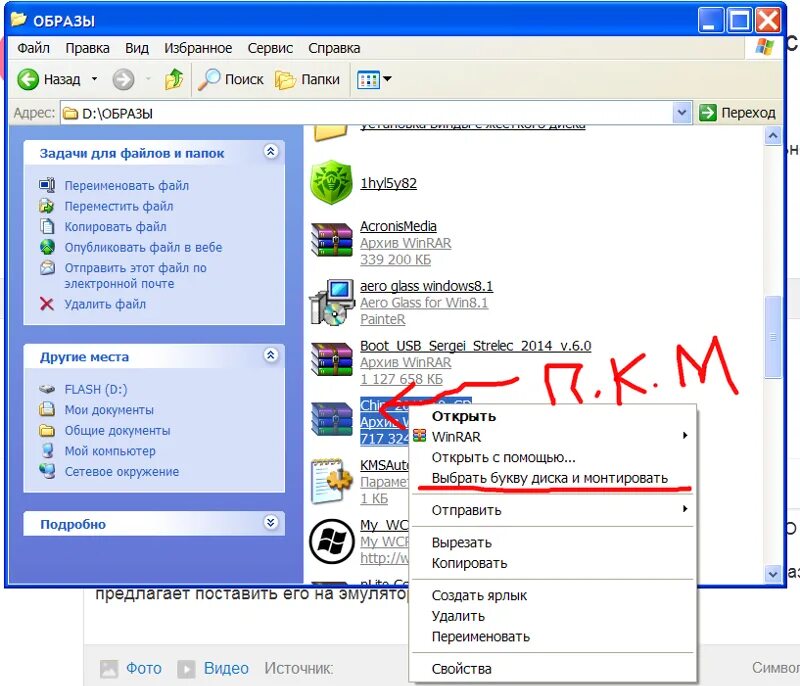Open the Views icon button
This screenshot has height=686, width=800.
(368, 80)
